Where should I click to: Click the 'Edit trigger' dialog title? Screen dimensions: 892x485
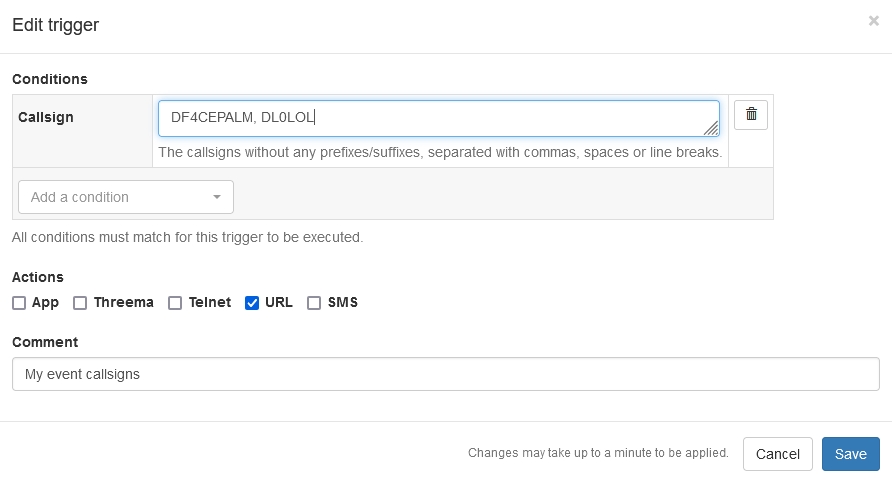click(x=55, y=25)
